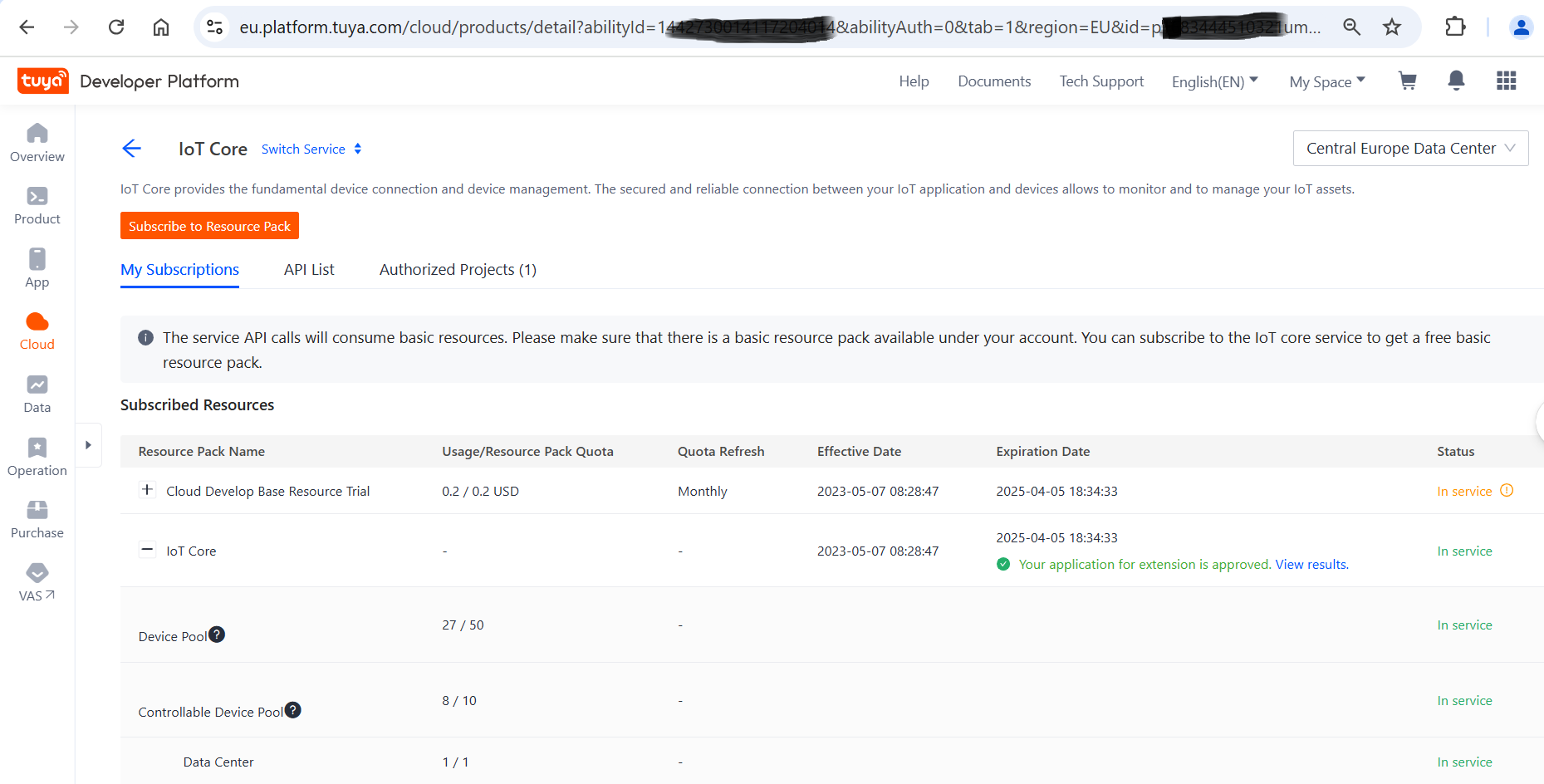
Task: Open the Switch Service selector
Action: pos(311,149)
